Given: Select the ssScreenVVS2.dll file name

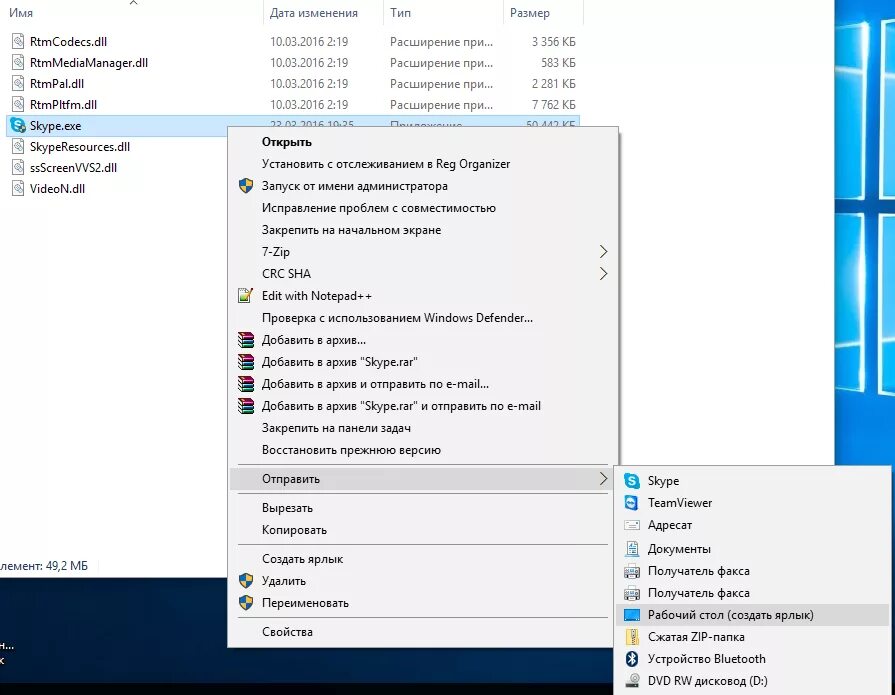Looking at the screenshot, I should [x=74, y=168].
